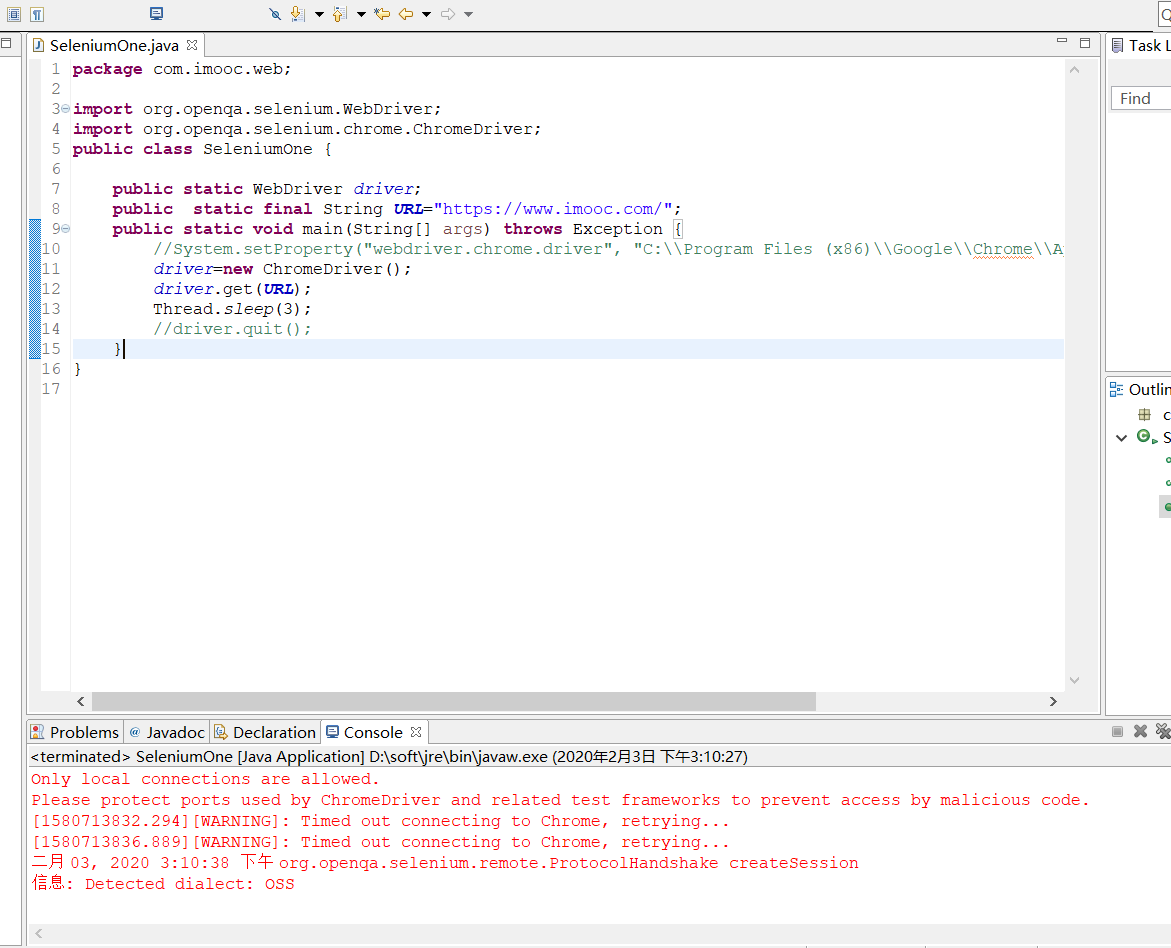Go to previous annotation
The image size is (1171, 948).
[340, 14]
